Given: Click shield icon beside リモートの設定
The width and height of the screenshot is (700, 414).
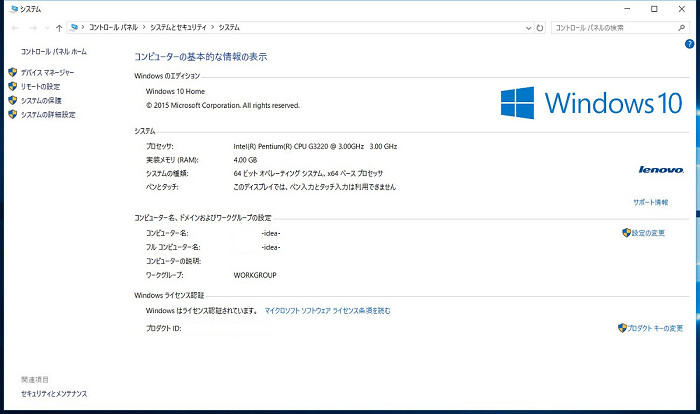Looking at the screenshot, I should click(12, 86).
